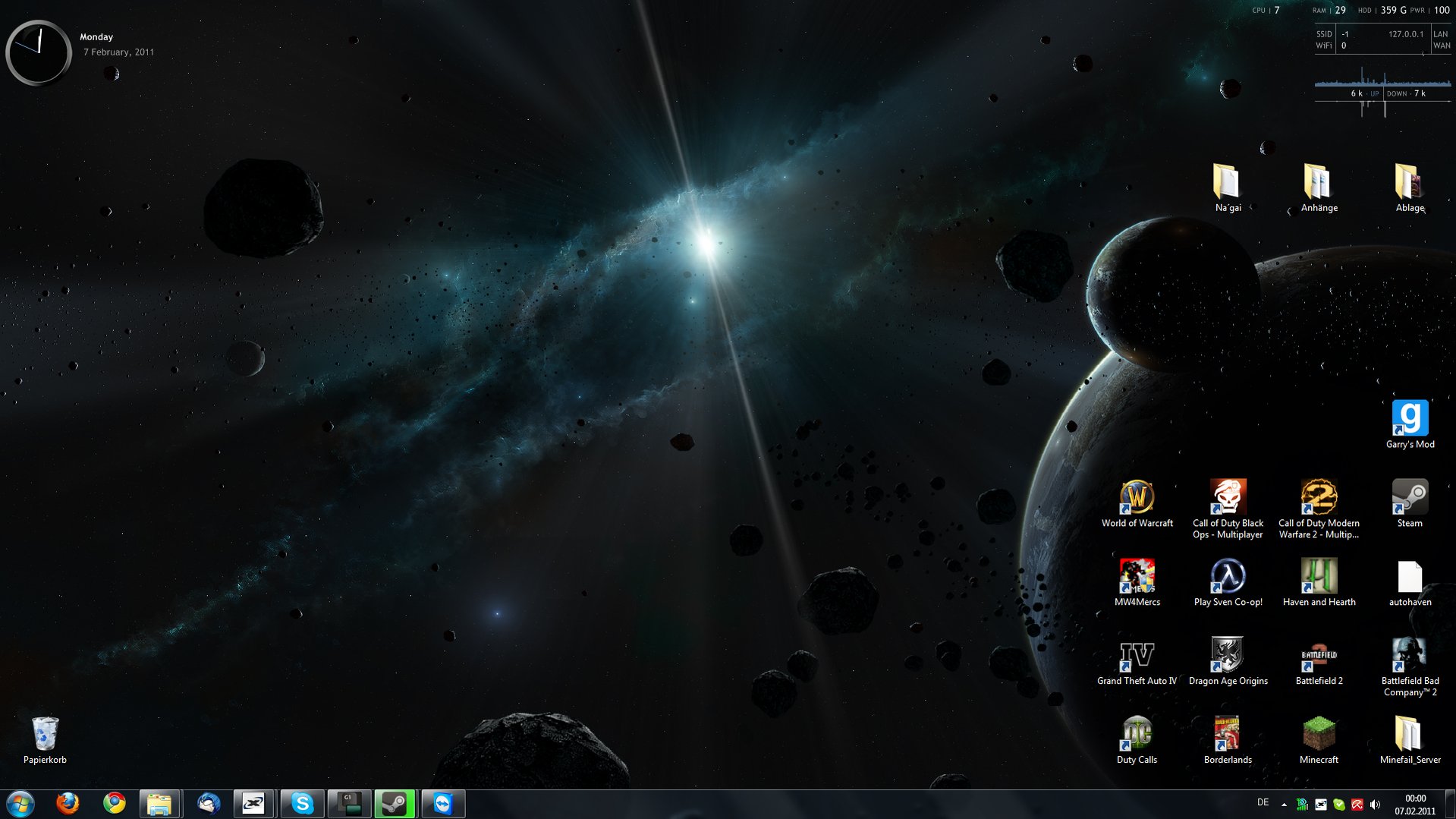Viewport: 1456px width, 819px height.
Task: Open the Papierkorb recycle bin
Action: (45, 734)
